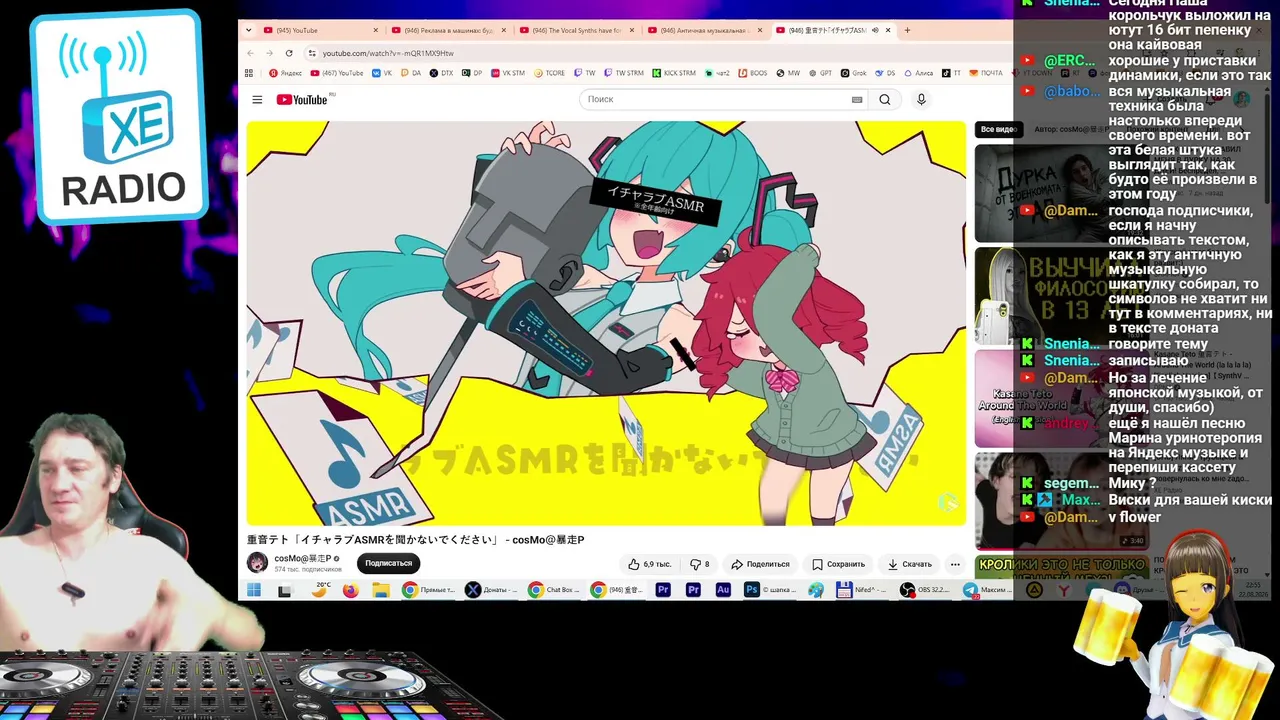Switch to Adobe Audition in the taskbar

tap(723, 591)
